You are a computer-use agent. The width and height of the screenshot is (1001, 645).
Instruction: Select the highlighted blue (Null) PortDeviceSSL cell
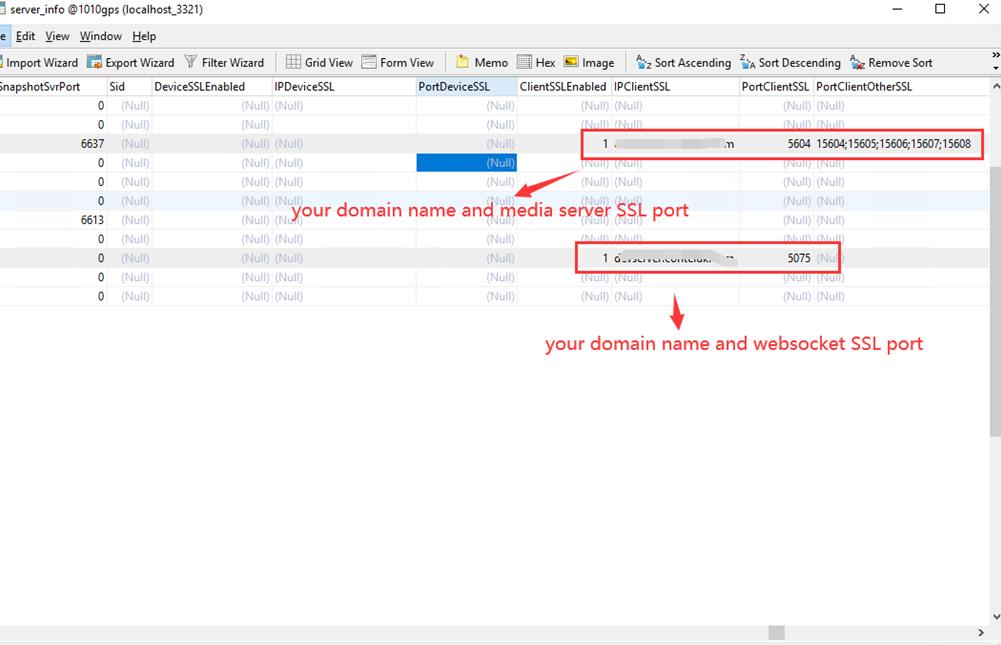467,163
